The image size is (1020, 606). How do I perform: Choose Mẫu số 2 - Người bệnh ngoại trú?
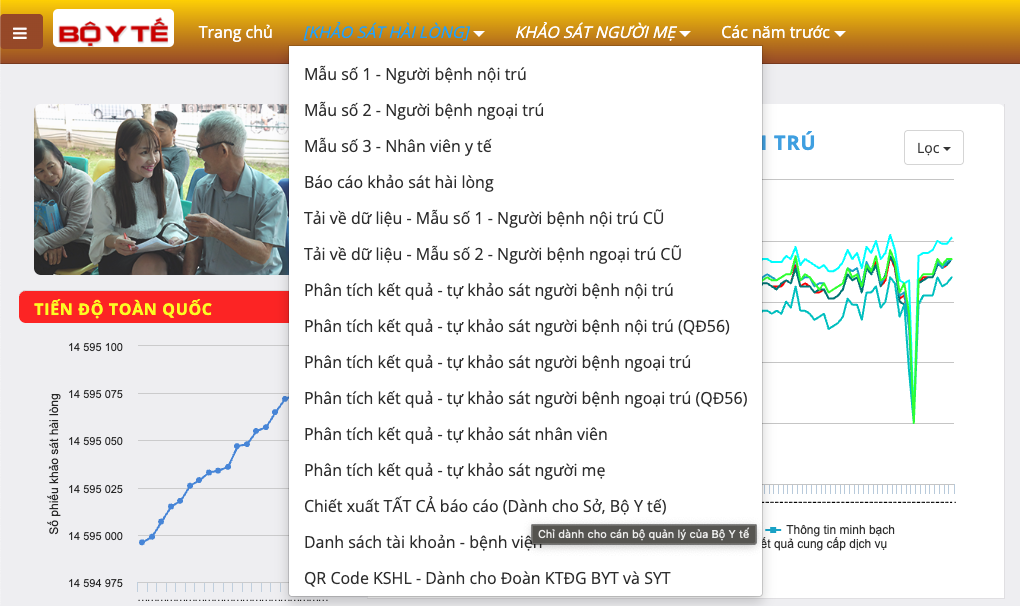(424, 110)
